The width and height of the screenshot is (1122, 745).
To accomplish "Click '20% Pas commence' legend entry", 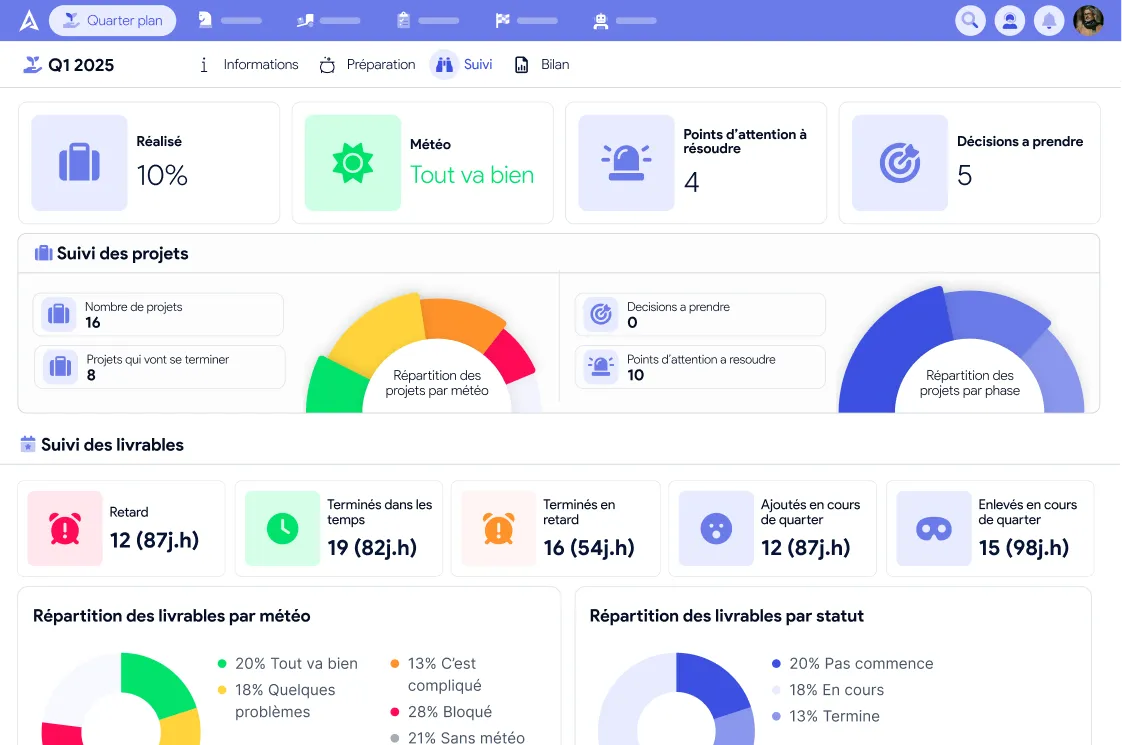I will tap(852, 663).
